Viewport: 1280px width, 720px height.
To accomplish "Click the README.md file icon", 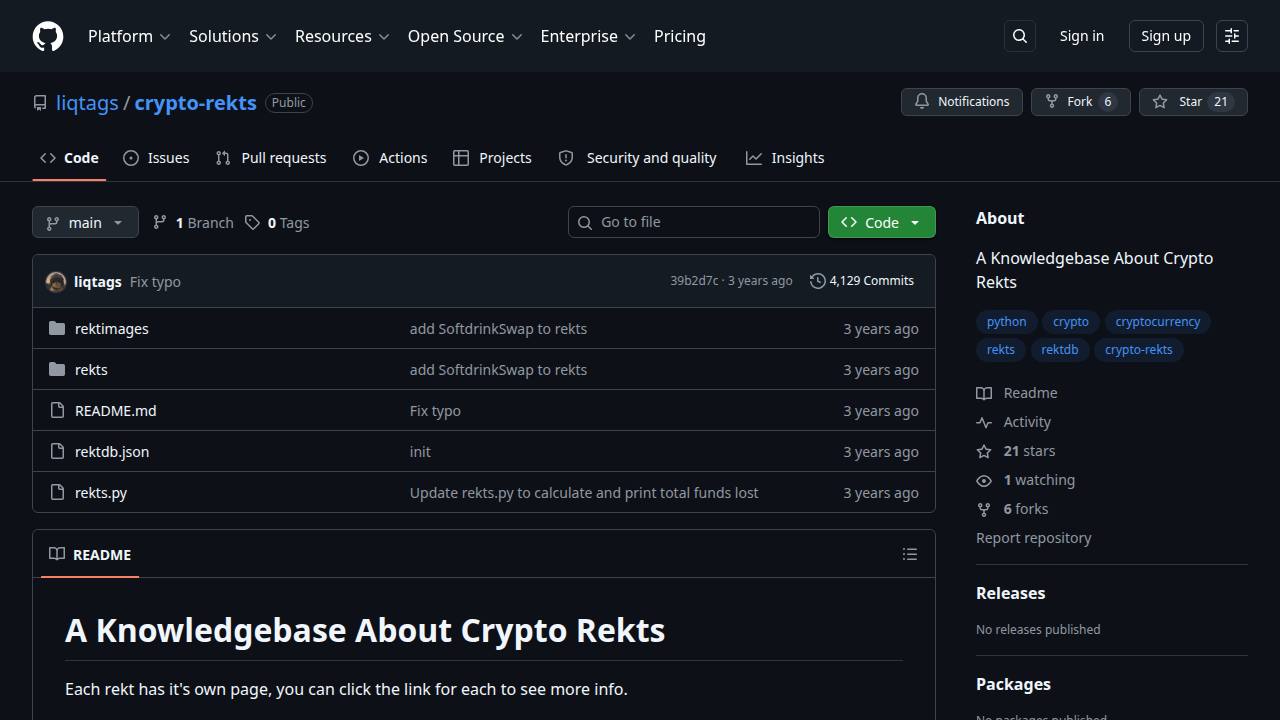I will pyautogui.click(x=57, y=410).
